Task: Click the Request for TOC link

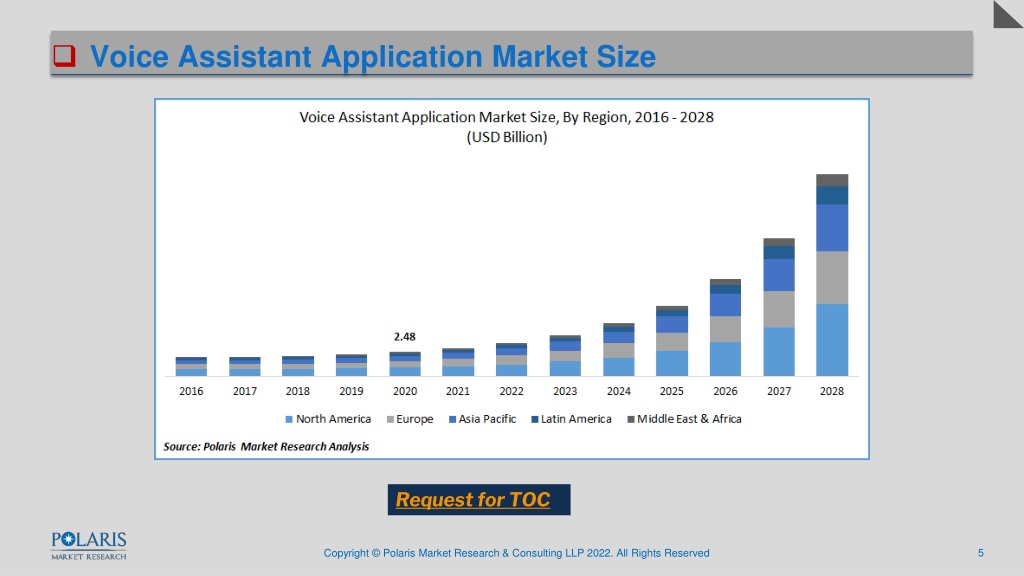Action: coord(473,500)
